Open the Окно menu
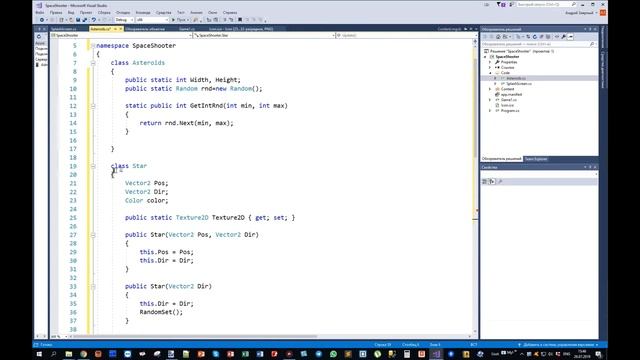 [x=213, y=13]
